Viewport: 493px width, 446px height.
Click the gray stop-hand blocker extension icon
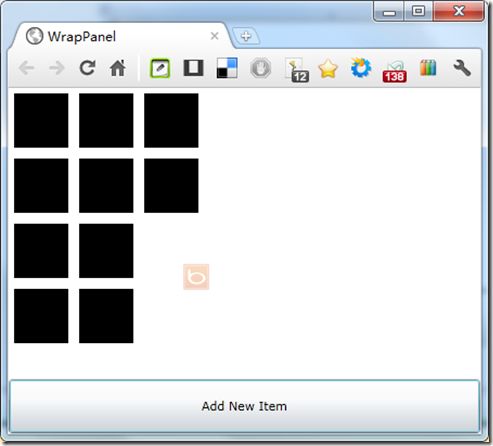[261, 68]
